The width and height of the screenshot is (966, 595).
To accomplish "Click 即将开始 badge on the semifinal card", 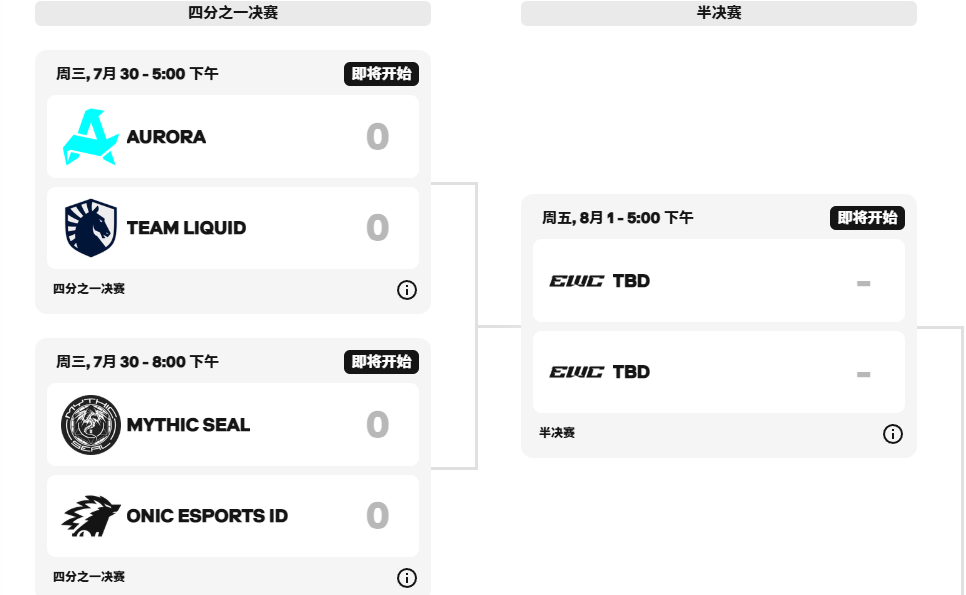I will pos(867,217).
